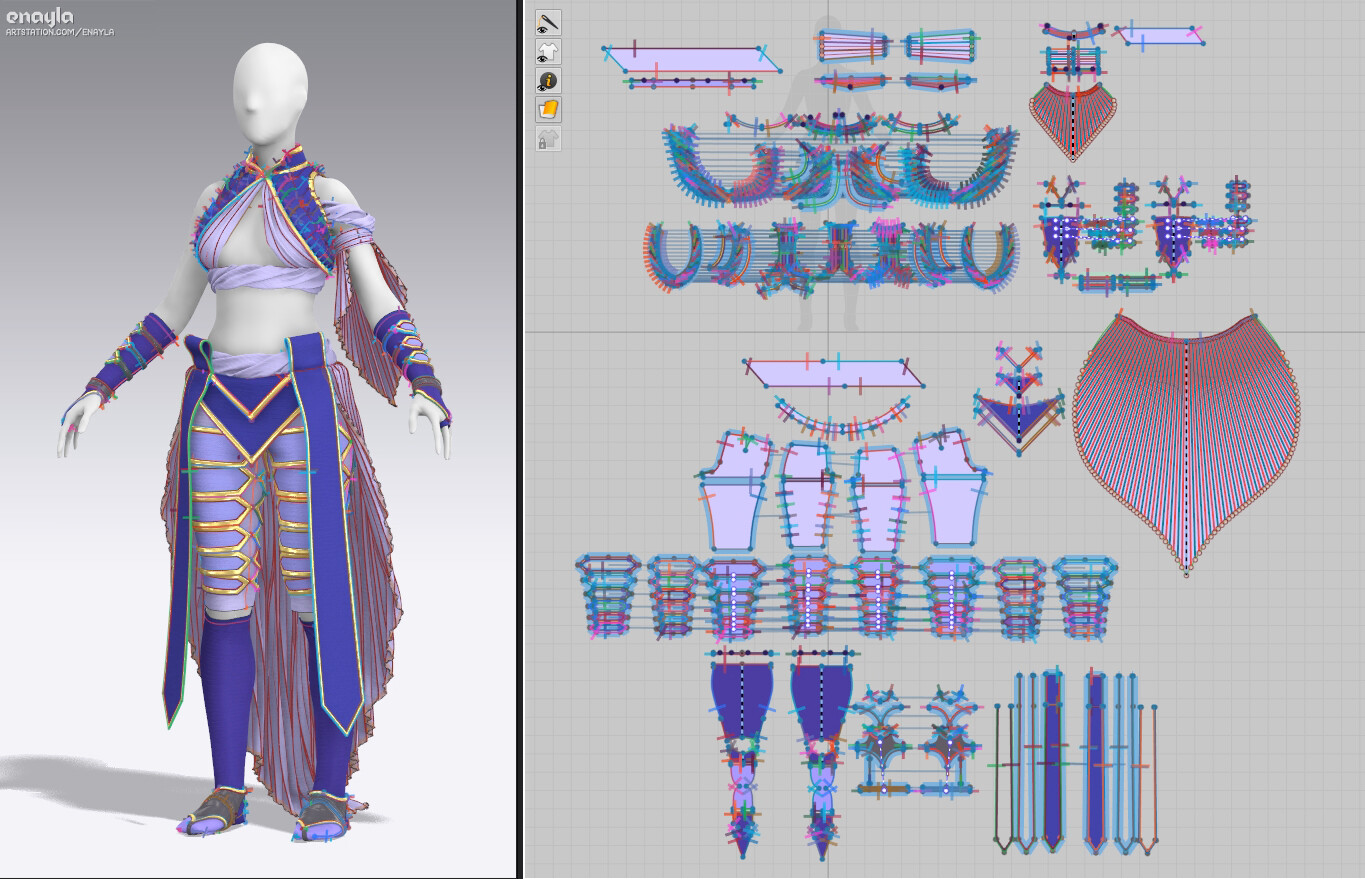Toggle the eye on the shirt display button

[x=542, y=57]
